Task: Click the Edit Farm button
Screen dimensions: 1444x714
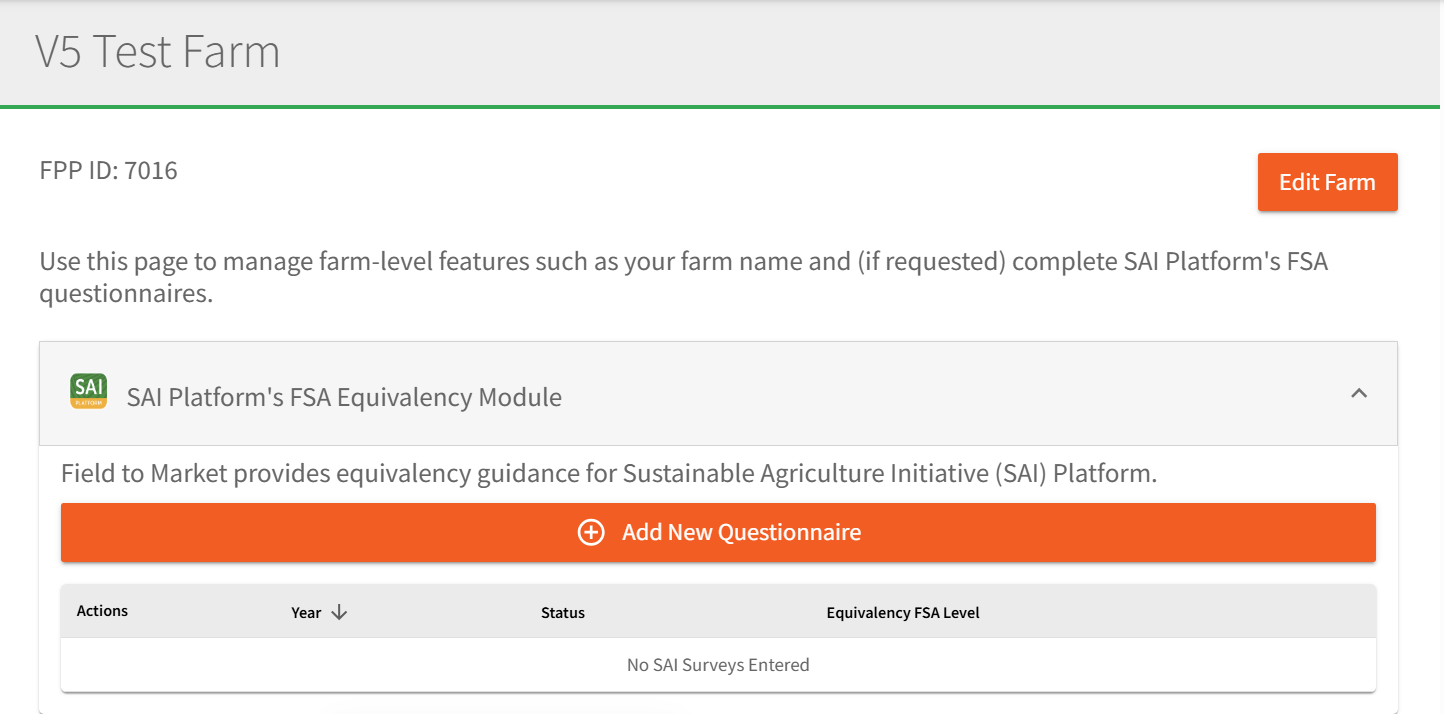Action: coord(1327,182)
